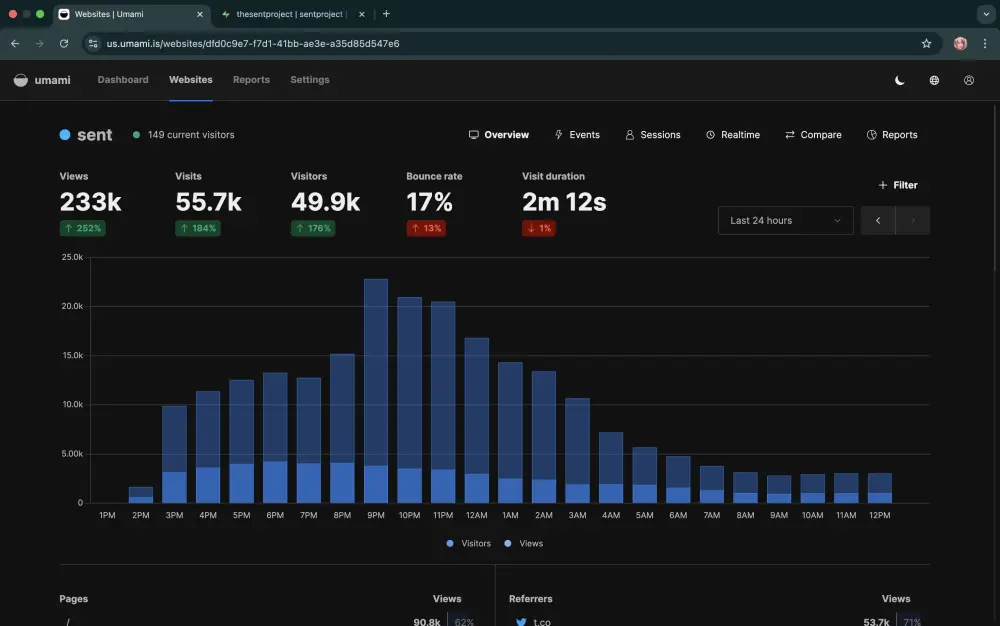Image resolution: width=1000 pixels, height=626 pixels.
Task: Expand the browser tab list chevron
Action: point(984,14)
